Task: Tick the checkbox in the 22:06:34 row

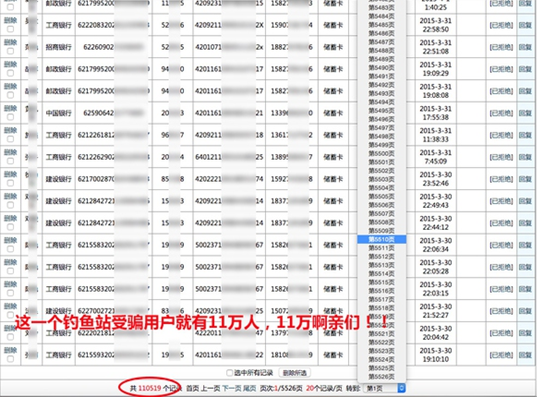Action: [10, 249]
